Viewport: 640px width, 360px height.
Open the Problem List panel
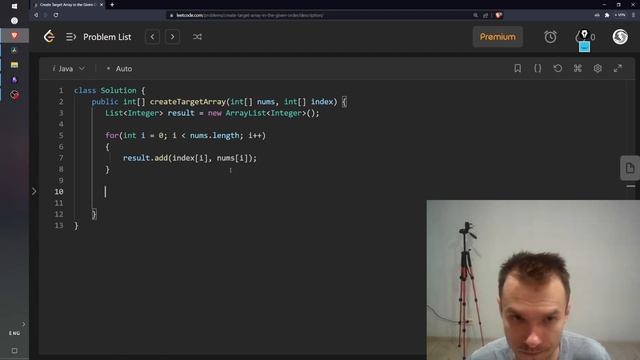point(99,37)
